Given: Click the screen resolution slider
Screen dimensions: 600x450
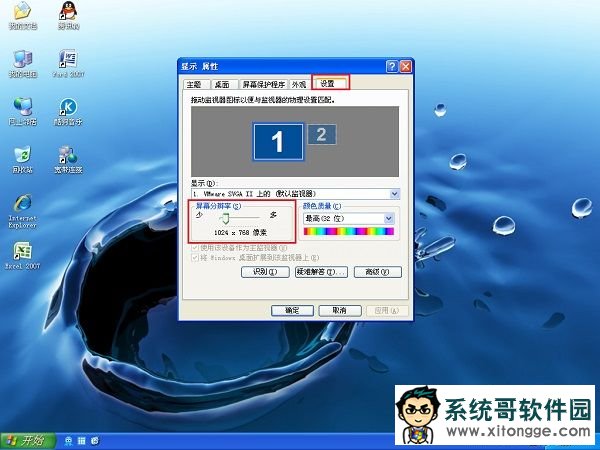Looking at the screenshot, I should [x=228, y=215].
